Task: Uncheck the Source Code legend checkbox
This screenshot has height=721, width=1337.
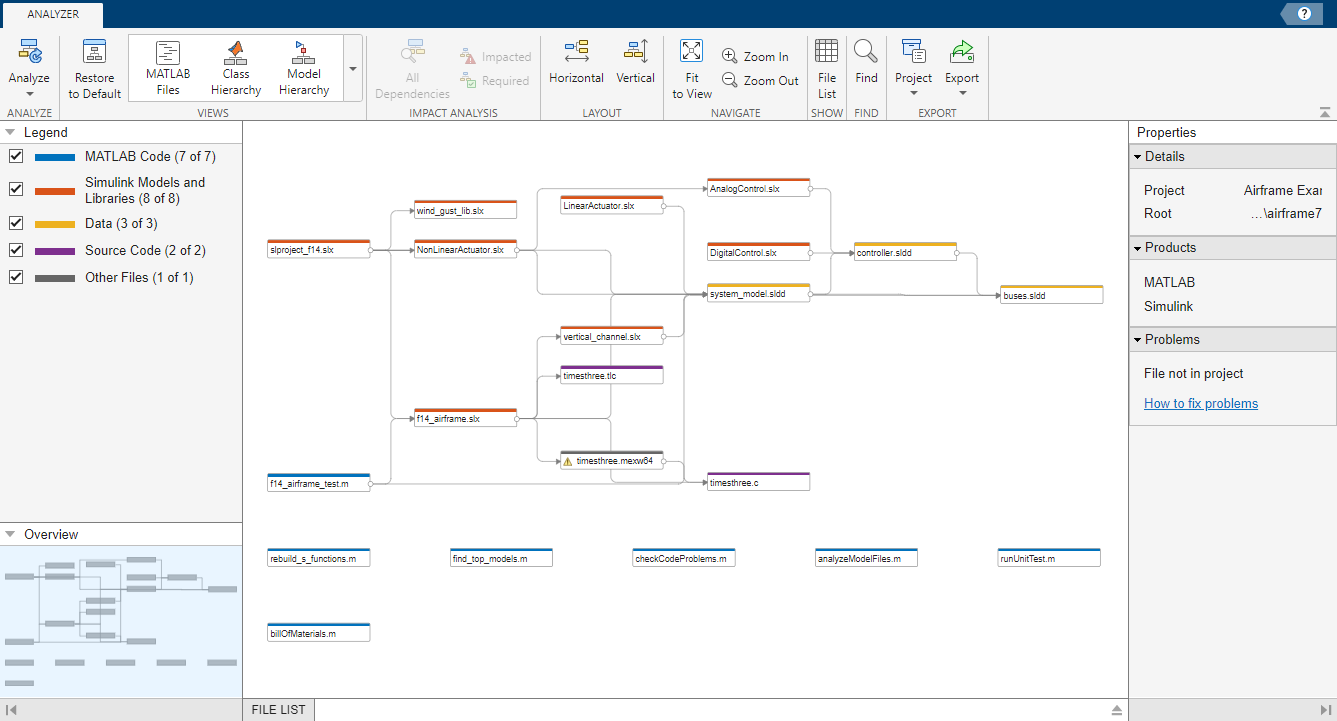Action: [16, 251]
